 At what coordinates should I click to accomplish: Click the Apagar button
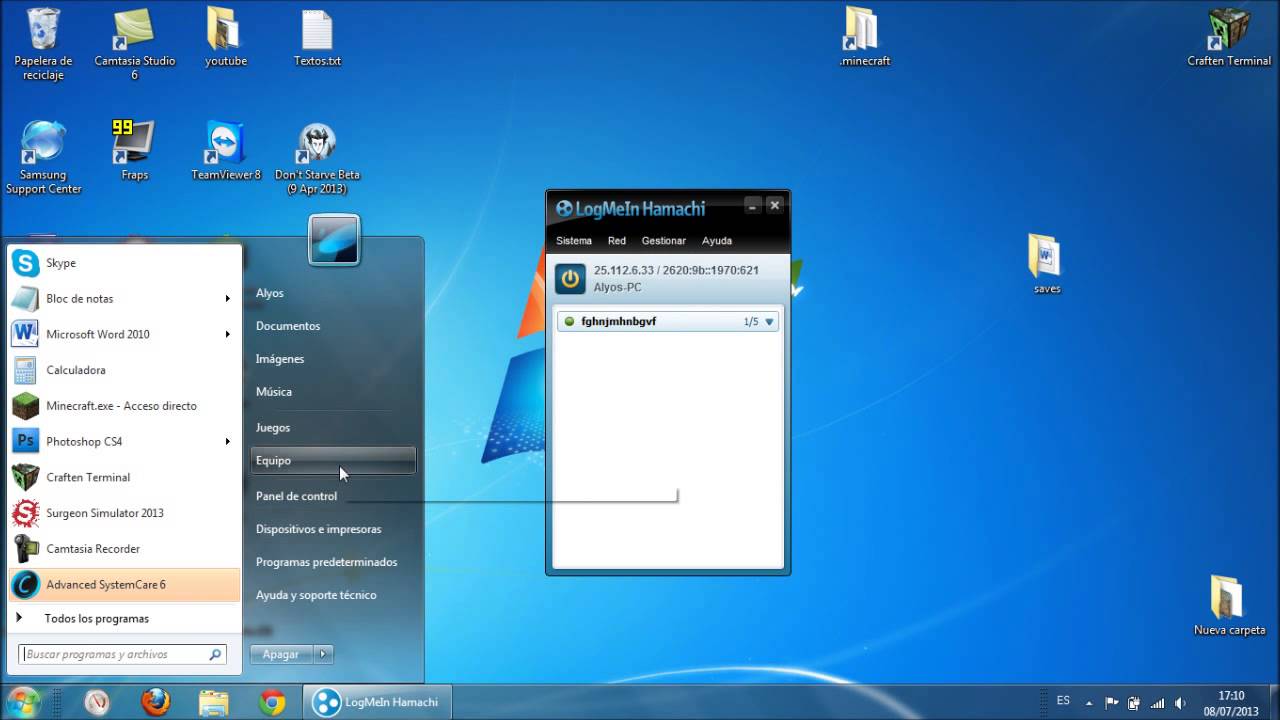pyautogui.click(x=281, y=654)
